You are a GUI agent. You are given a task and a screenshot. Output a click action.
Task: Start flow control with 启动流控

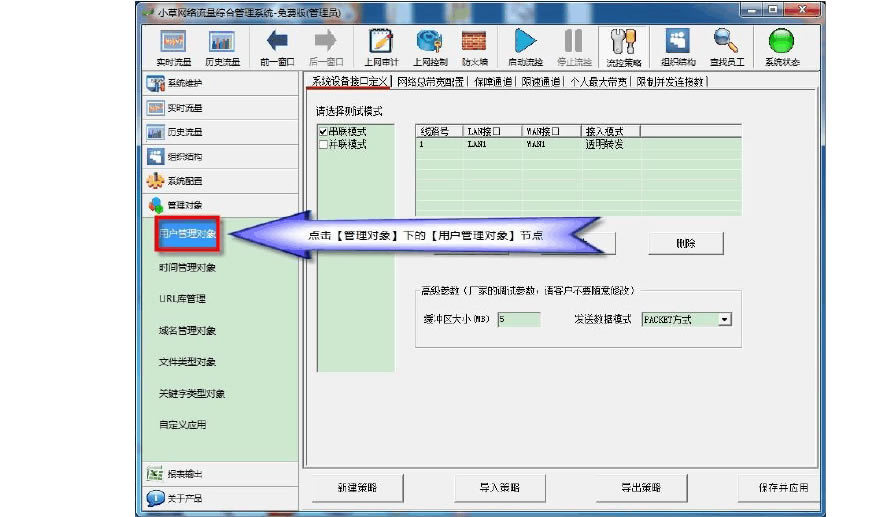click(x=525, y=48)
